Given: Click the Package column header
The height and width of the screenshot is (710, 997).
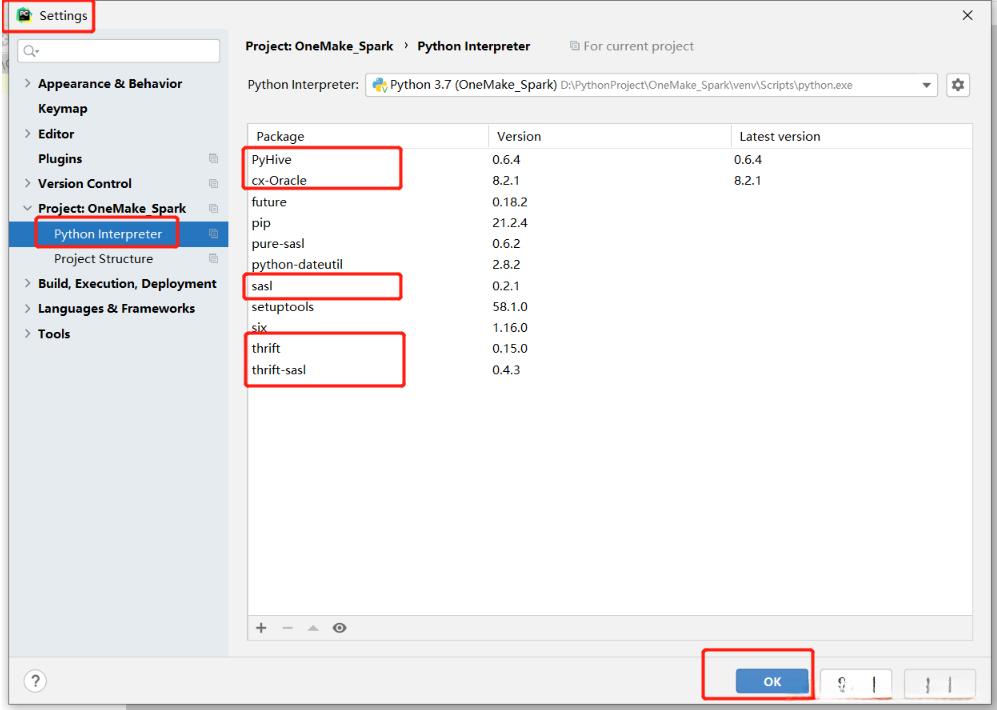Looking at the screenshot, I should tap(368, 136).
